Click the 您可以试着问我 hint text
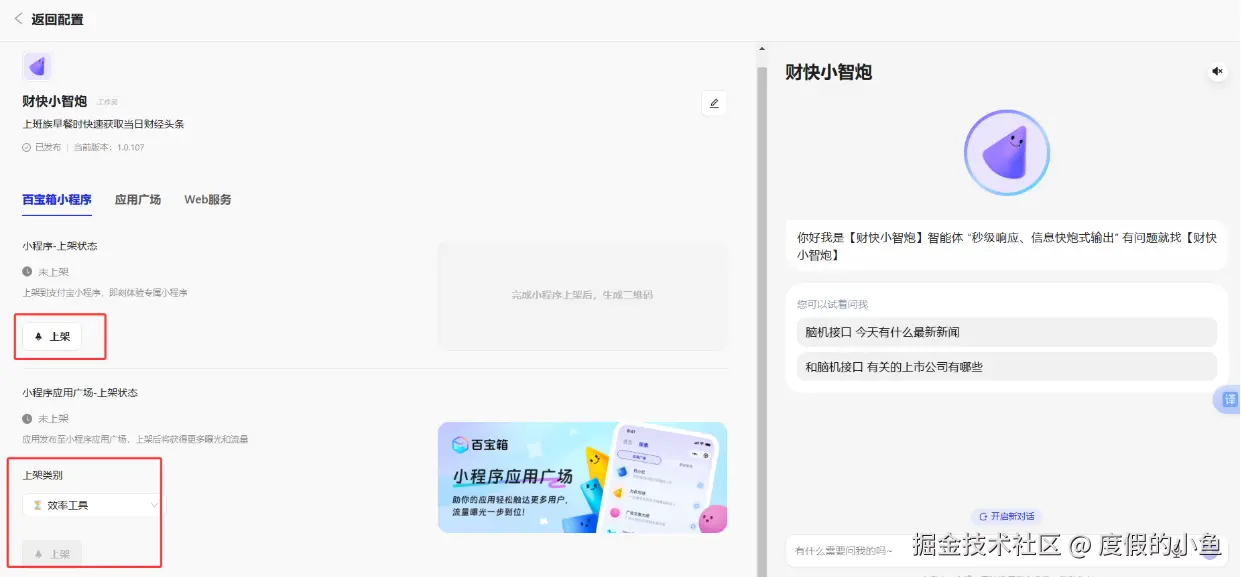 (832, 304)
